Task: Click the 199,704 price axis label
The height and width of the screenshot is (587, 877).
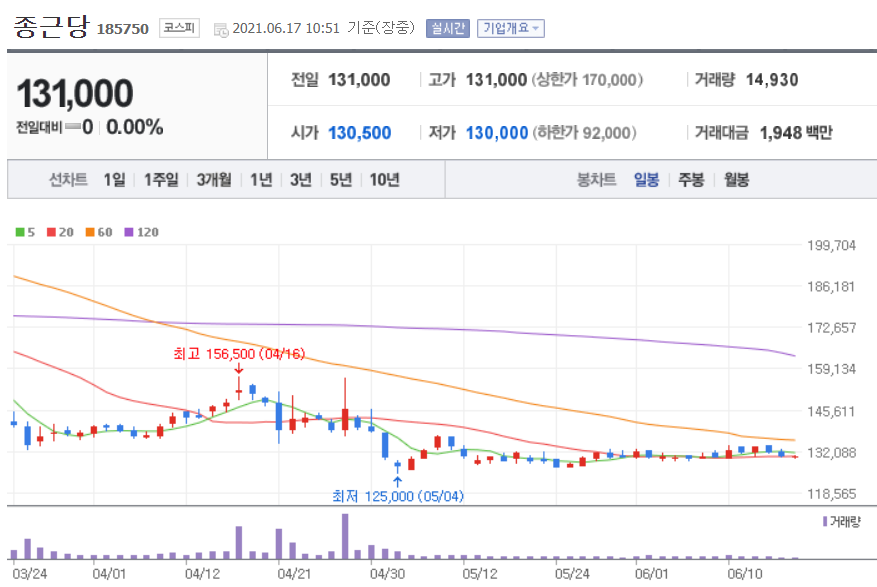Action: tap(831, 245)
